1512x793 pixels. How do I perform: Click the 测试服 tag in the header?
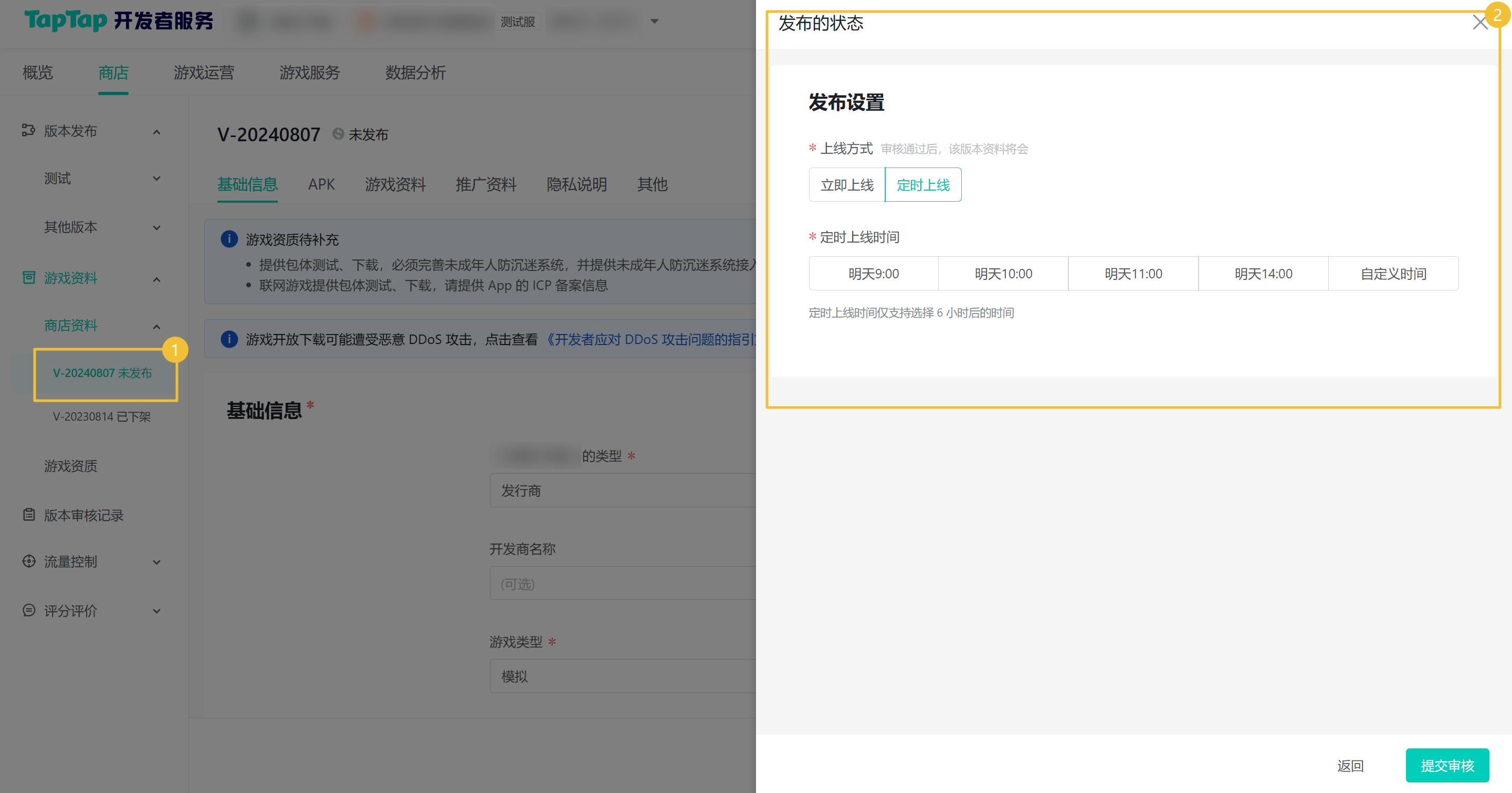517,22
